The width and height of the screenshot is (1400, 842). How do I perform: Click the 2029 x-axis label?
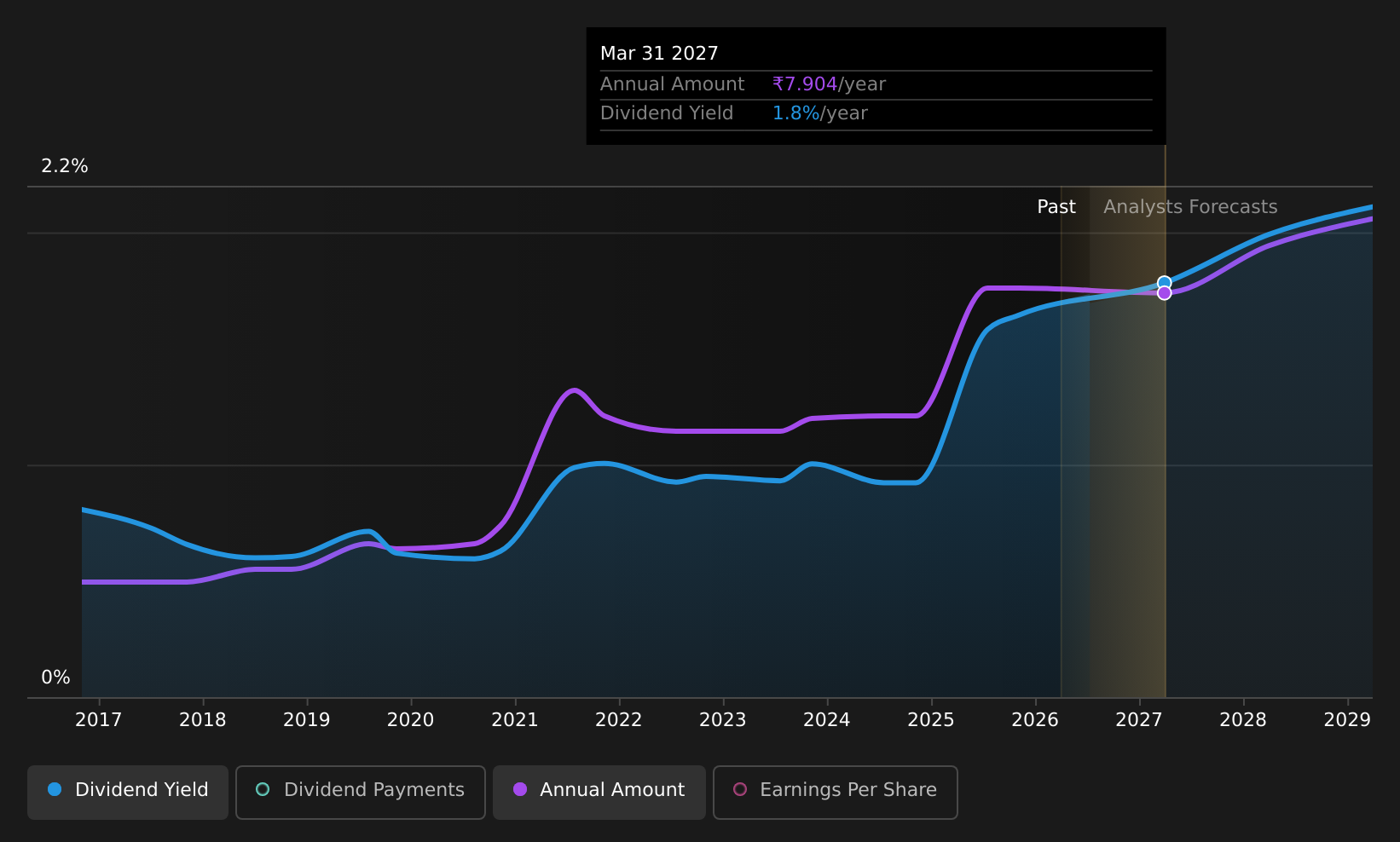pos(1347,720)
